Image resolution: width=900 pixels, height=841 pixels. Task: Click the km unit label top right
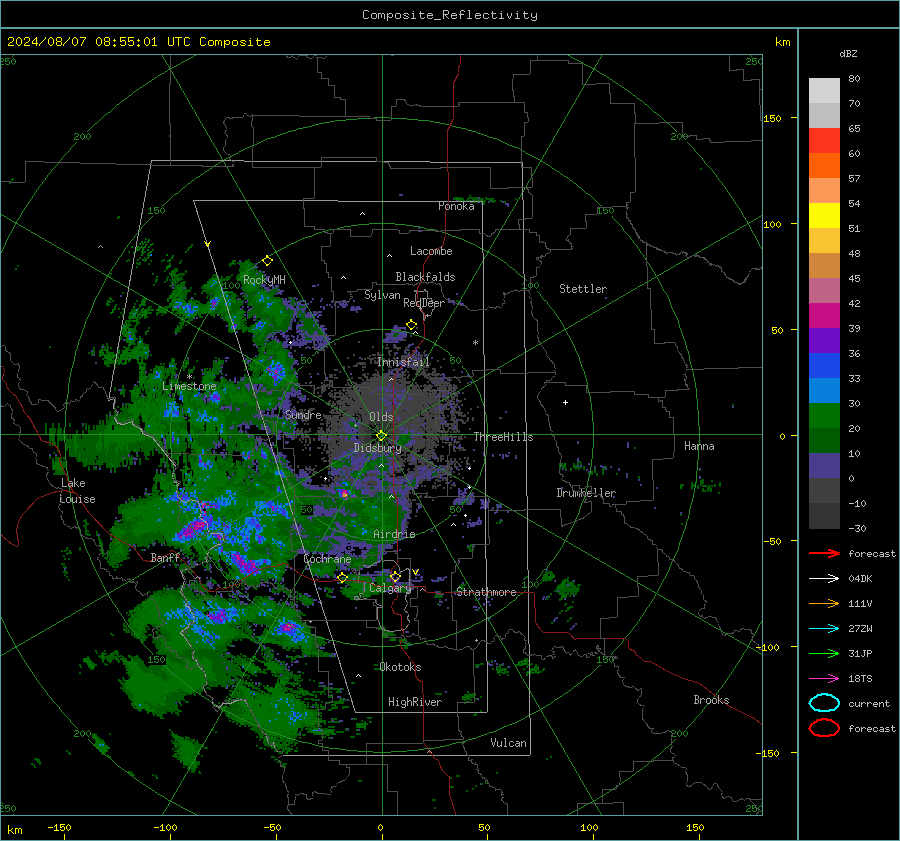[x=783, y=42]
